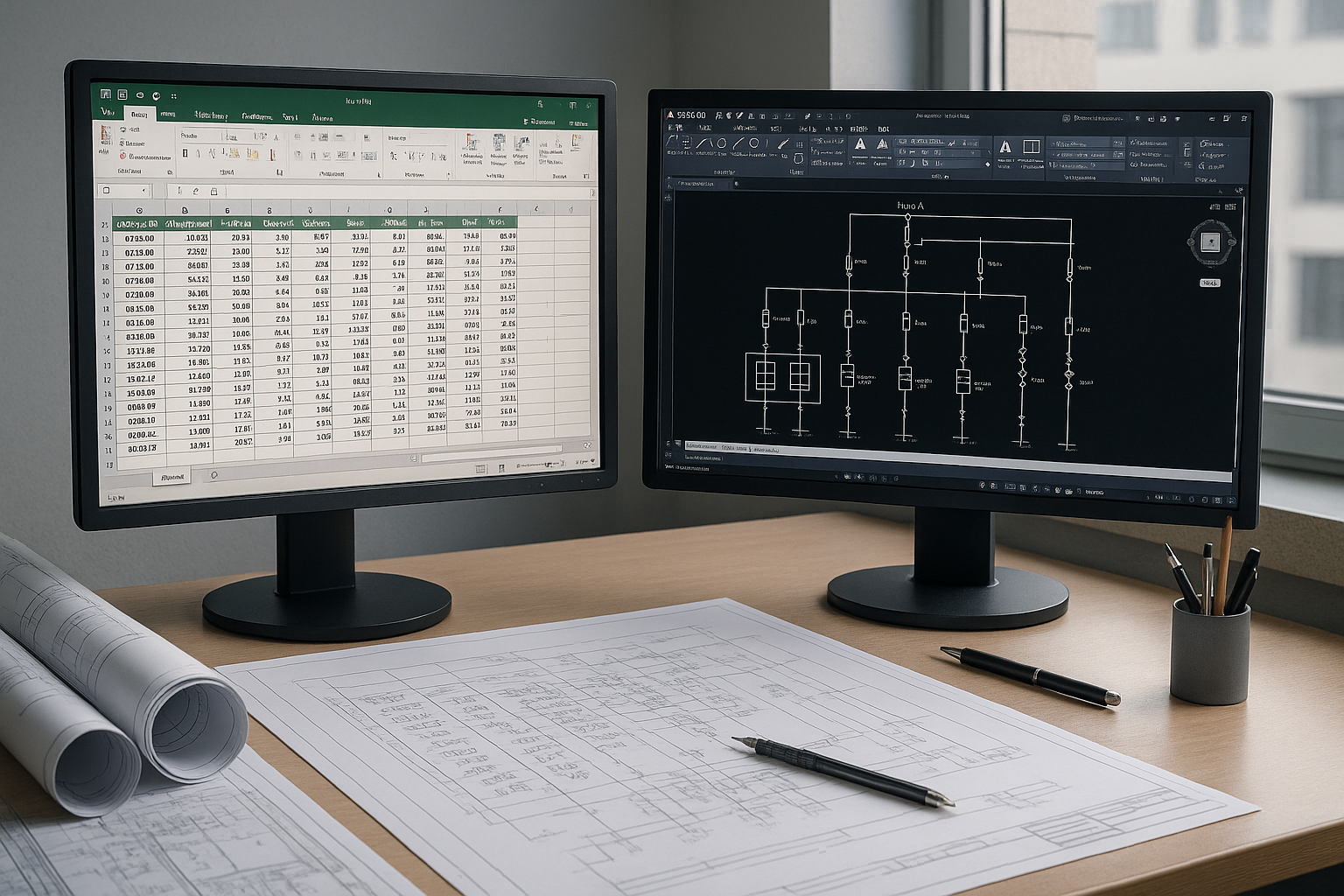This screenshot has height=896, width=1344.
Task: Open the Name Box dropdown arrow in Excel
Action: 143,191
